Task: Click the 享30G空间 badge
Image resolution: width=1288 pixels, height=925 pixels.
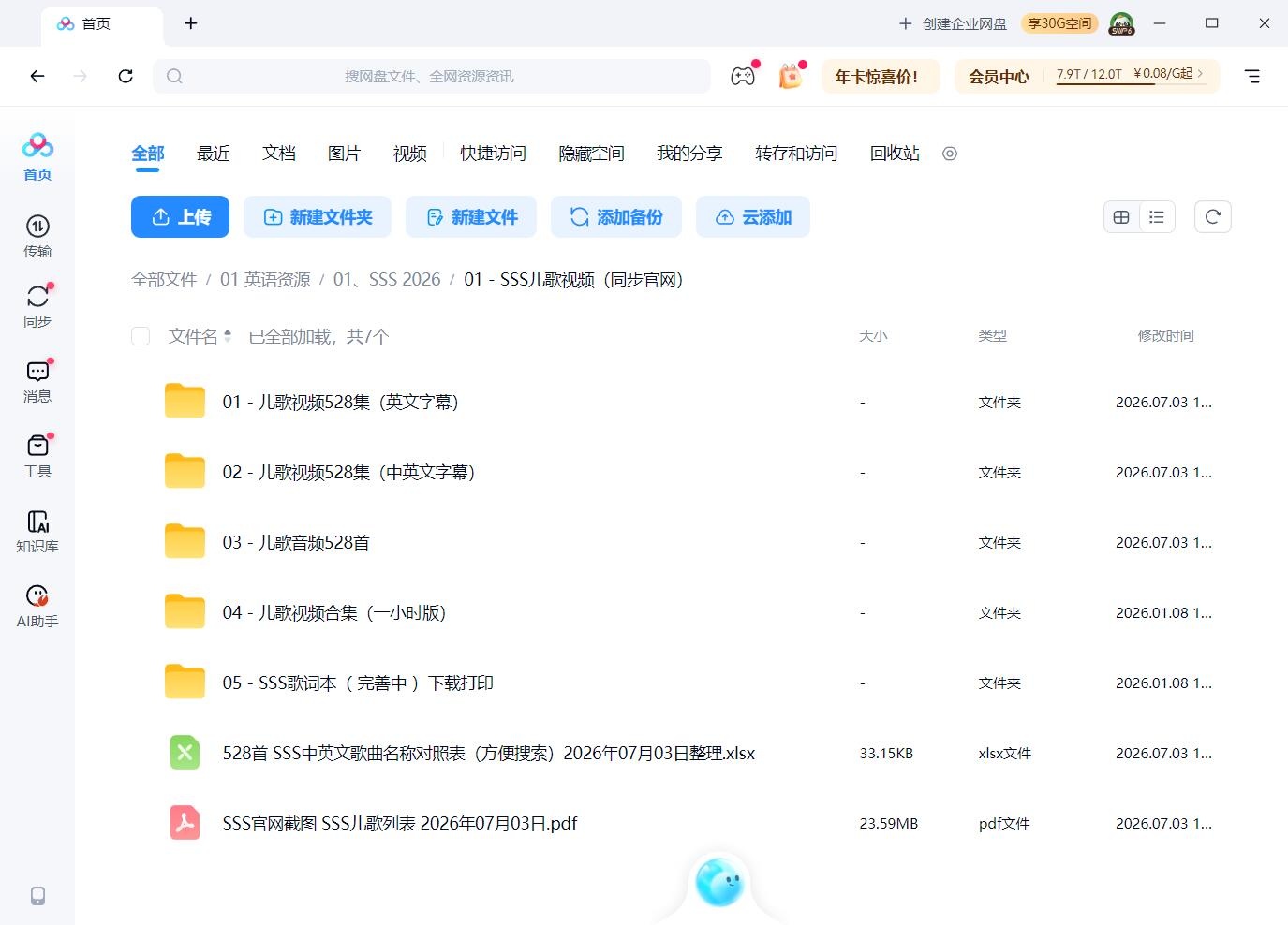Action: (1059, 23)
